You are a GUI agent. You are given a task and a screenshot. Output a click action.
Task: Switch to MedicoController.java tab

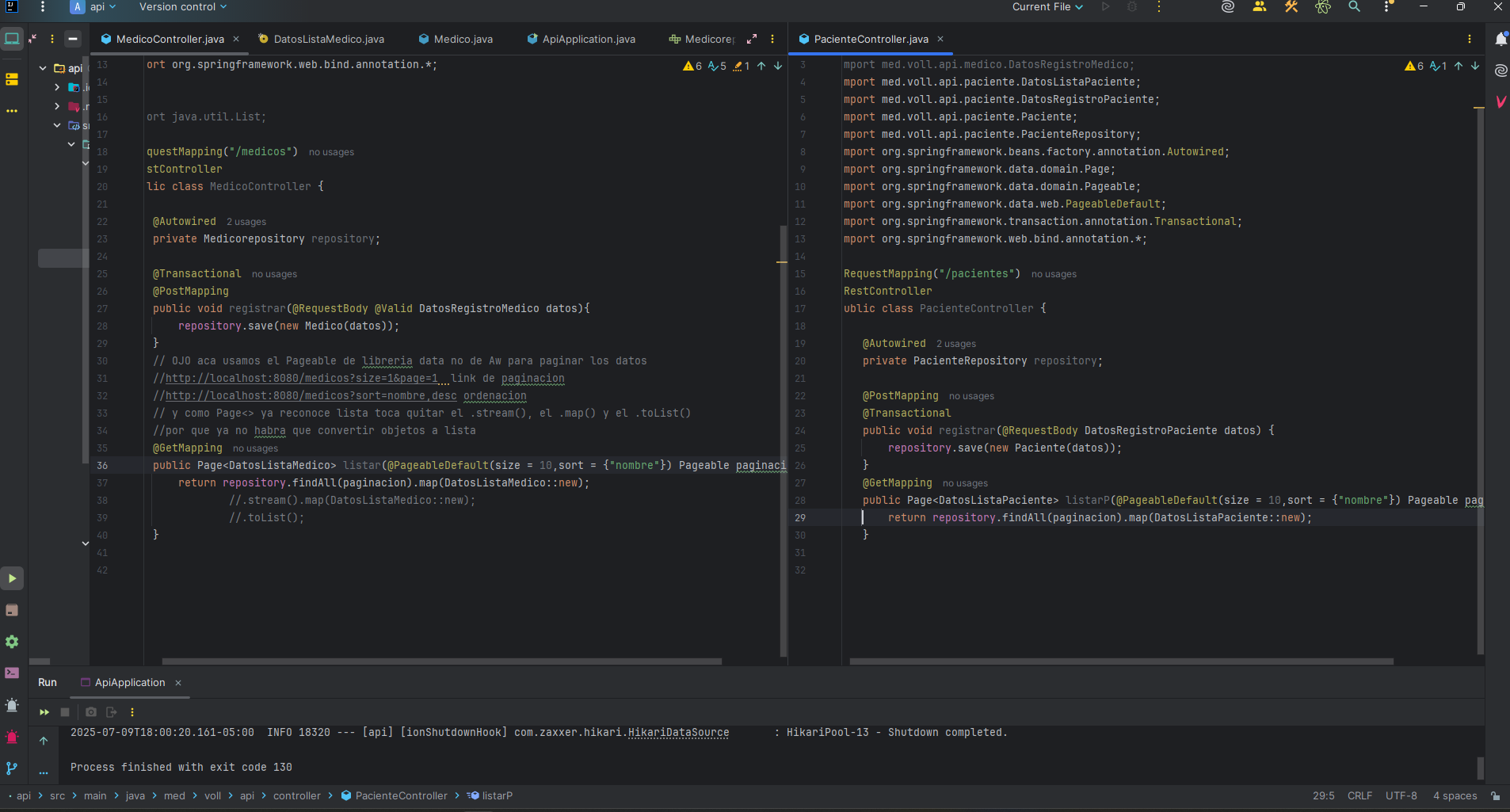[170, 39]
